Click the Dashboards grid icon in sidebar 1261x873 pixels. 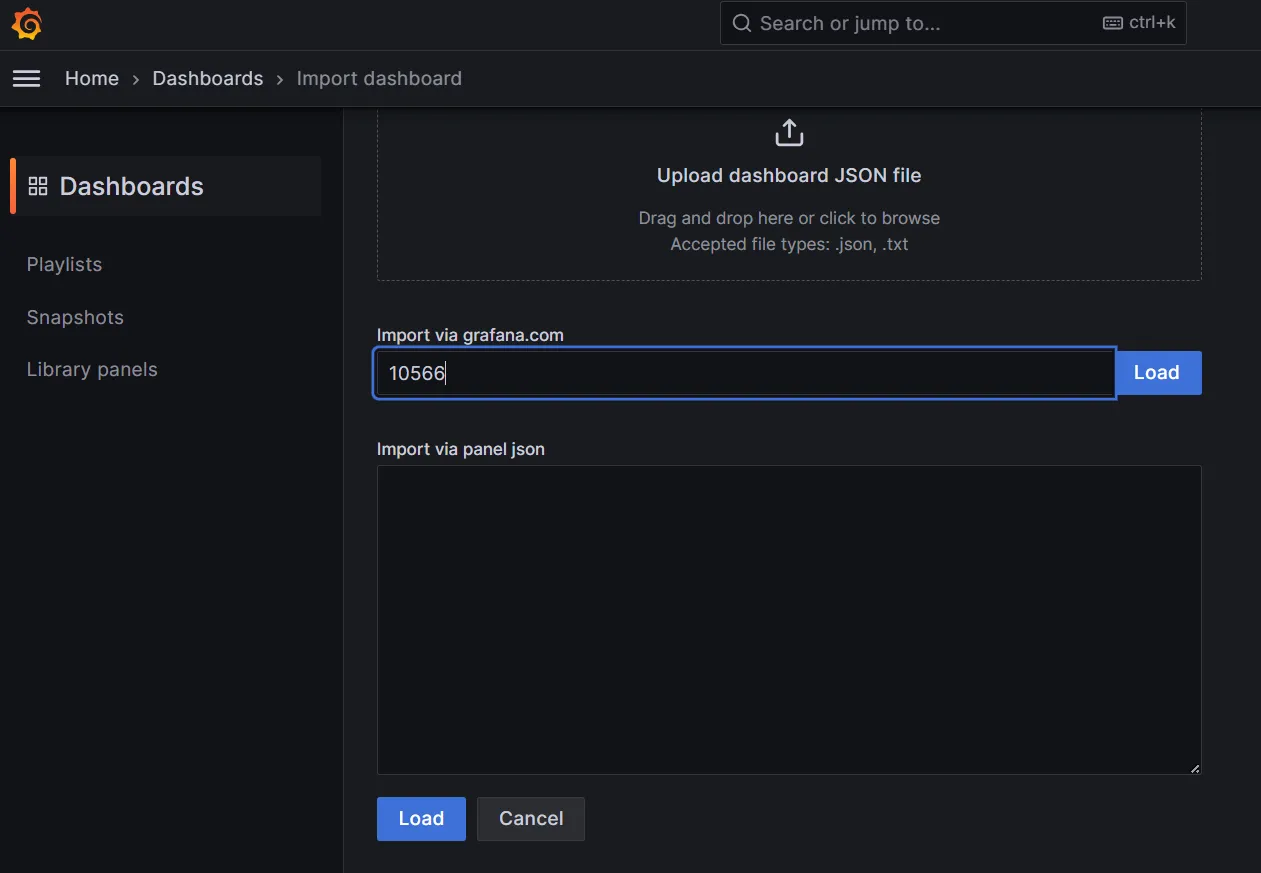tap(38, 186)
